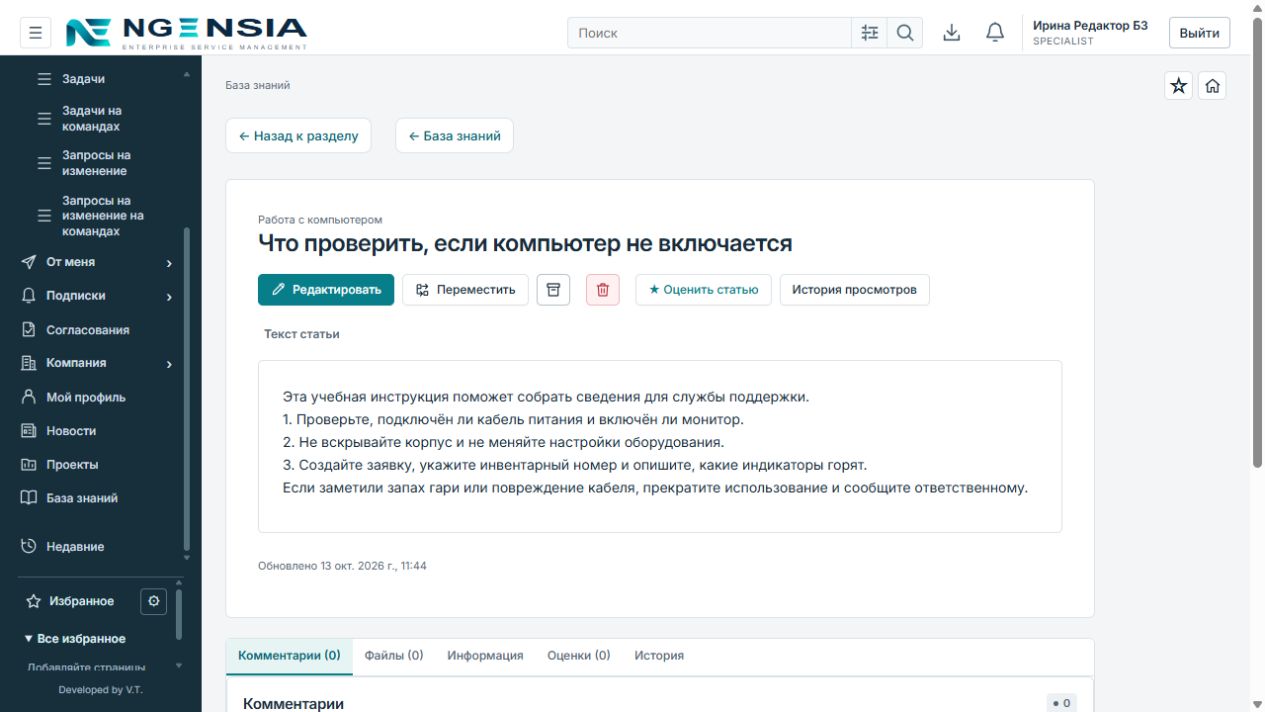
Task: Switch to История tab
Action: click(659, 656)
